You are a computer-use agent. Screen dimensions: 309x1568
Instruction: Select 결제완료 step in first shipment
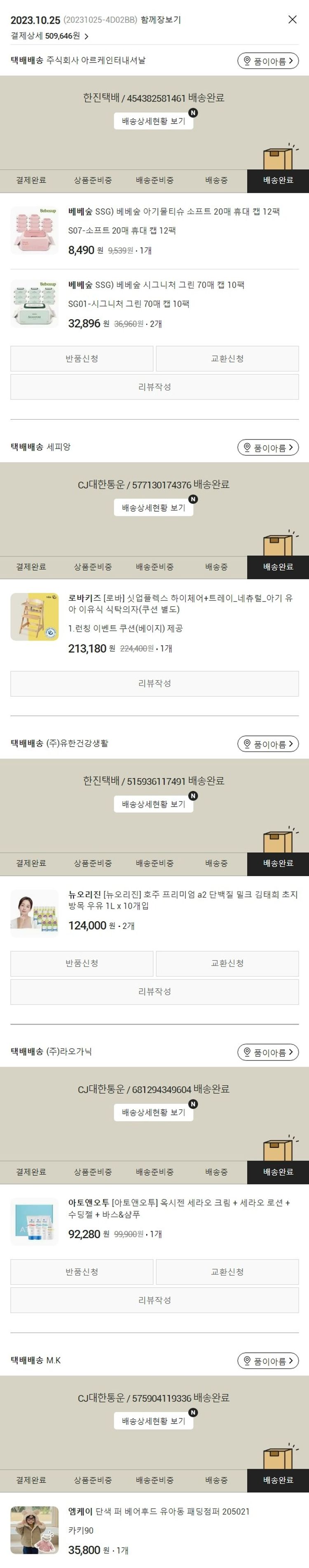pyautogui.click(x=31, y=181)
